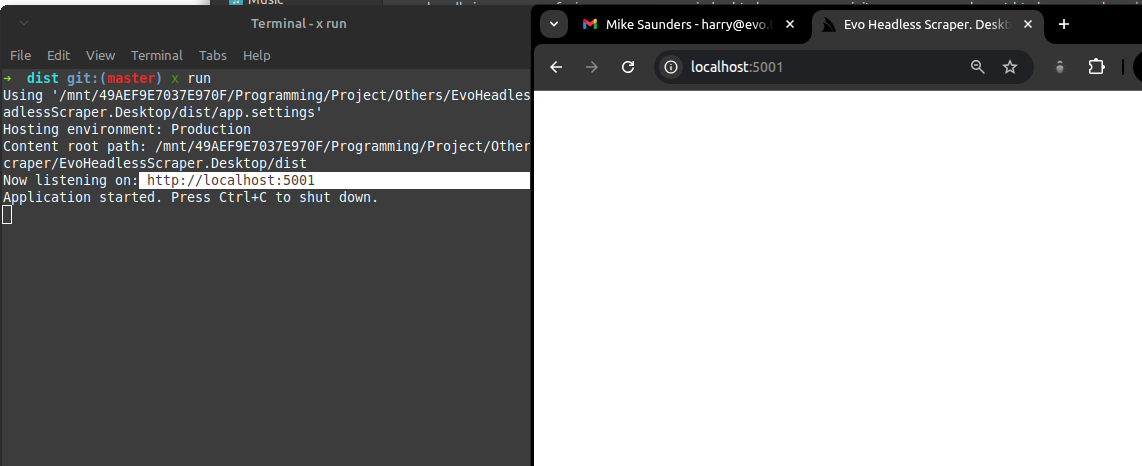Click the browser forward arrow

[592, 67]
